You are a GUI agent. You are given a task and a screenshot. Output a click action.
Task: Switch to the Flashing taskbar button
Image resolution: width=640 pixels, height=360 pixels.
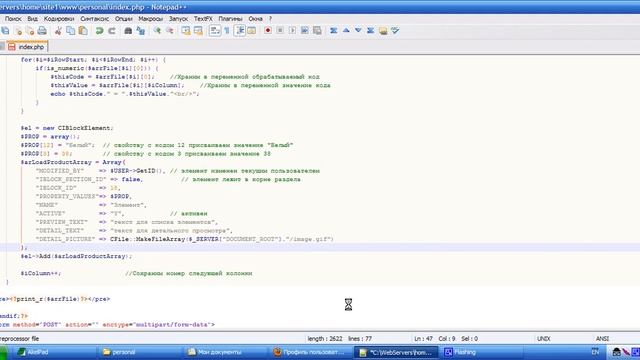[482, 352]
